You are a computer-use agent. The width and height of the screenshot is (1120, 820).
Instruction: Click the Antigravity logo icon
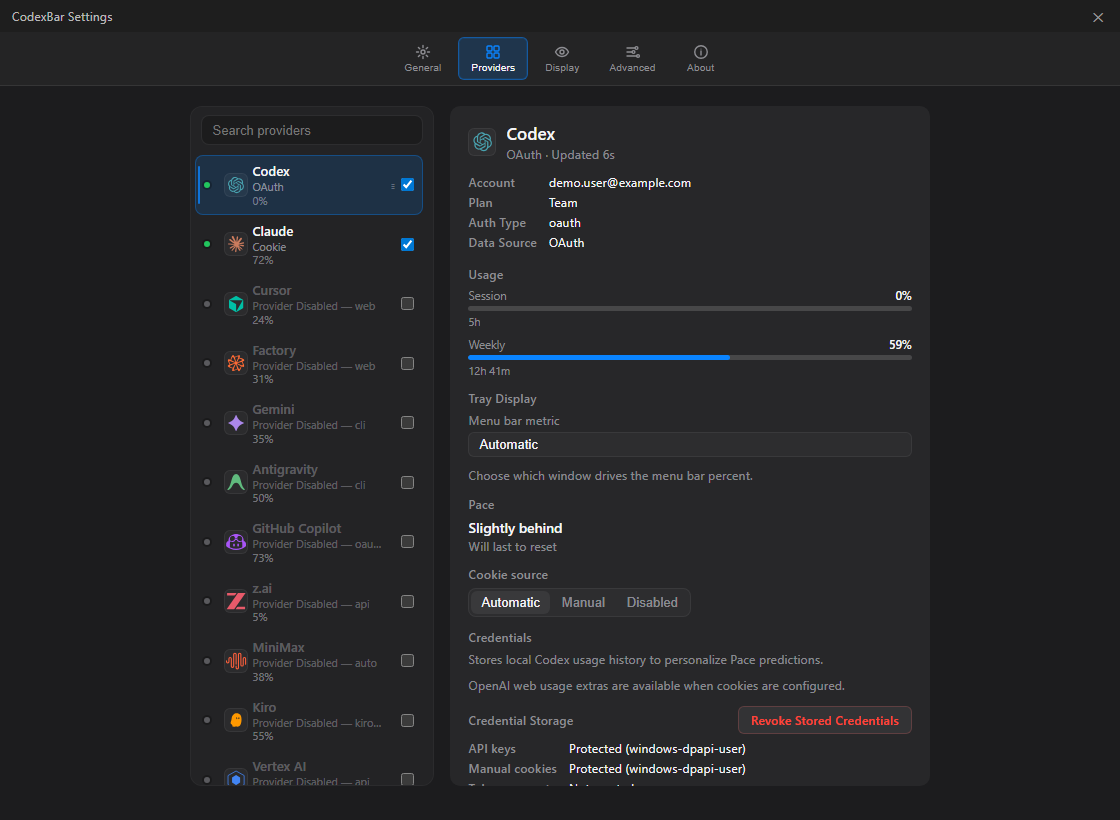click(x=236, y=483)
